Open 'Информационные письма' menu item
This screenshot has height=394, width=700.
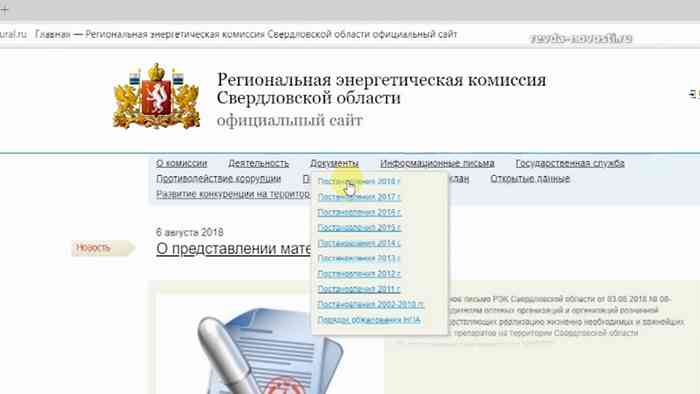point(437,163)
